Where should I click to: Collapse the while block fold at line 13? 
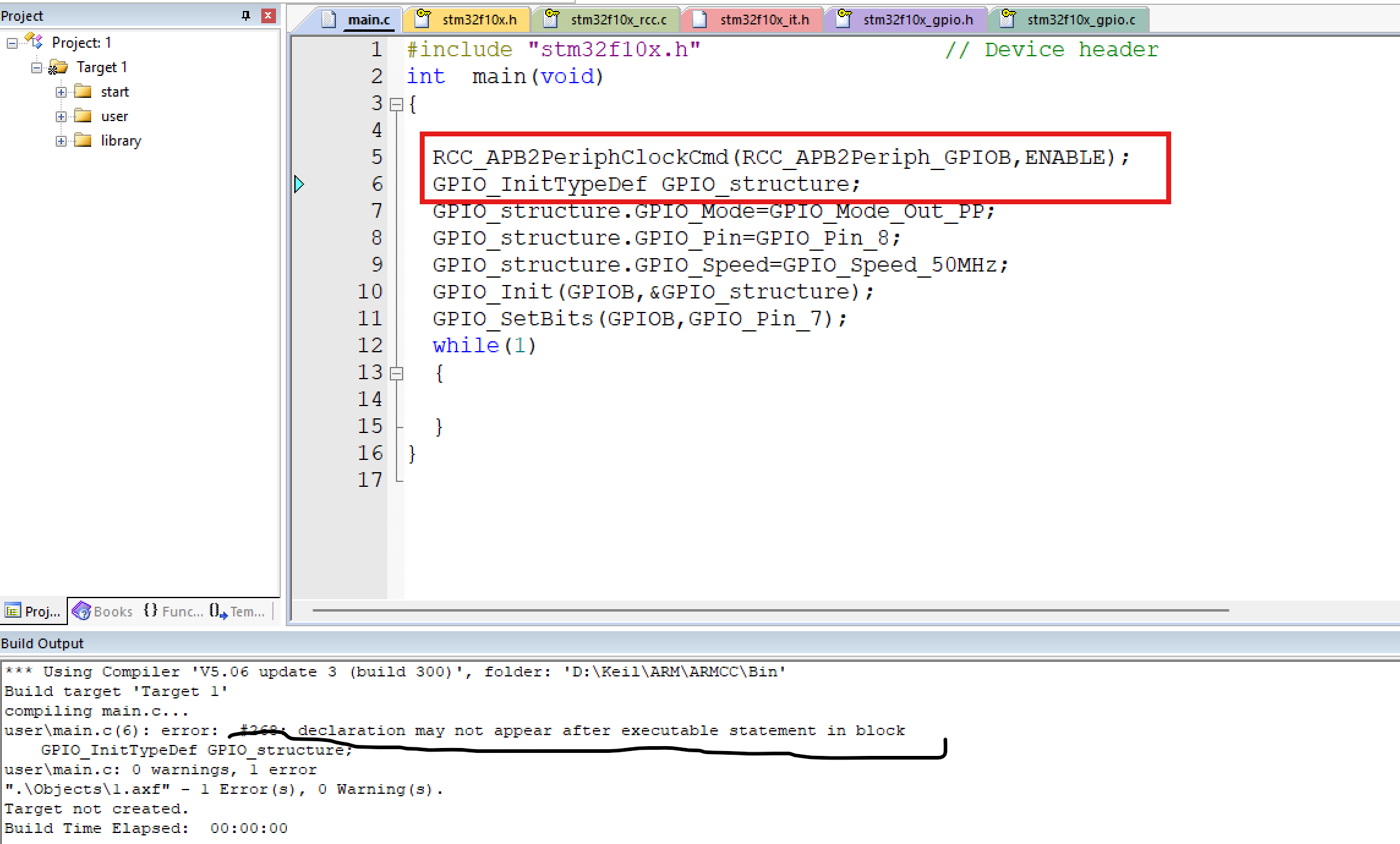coord(397,374)
